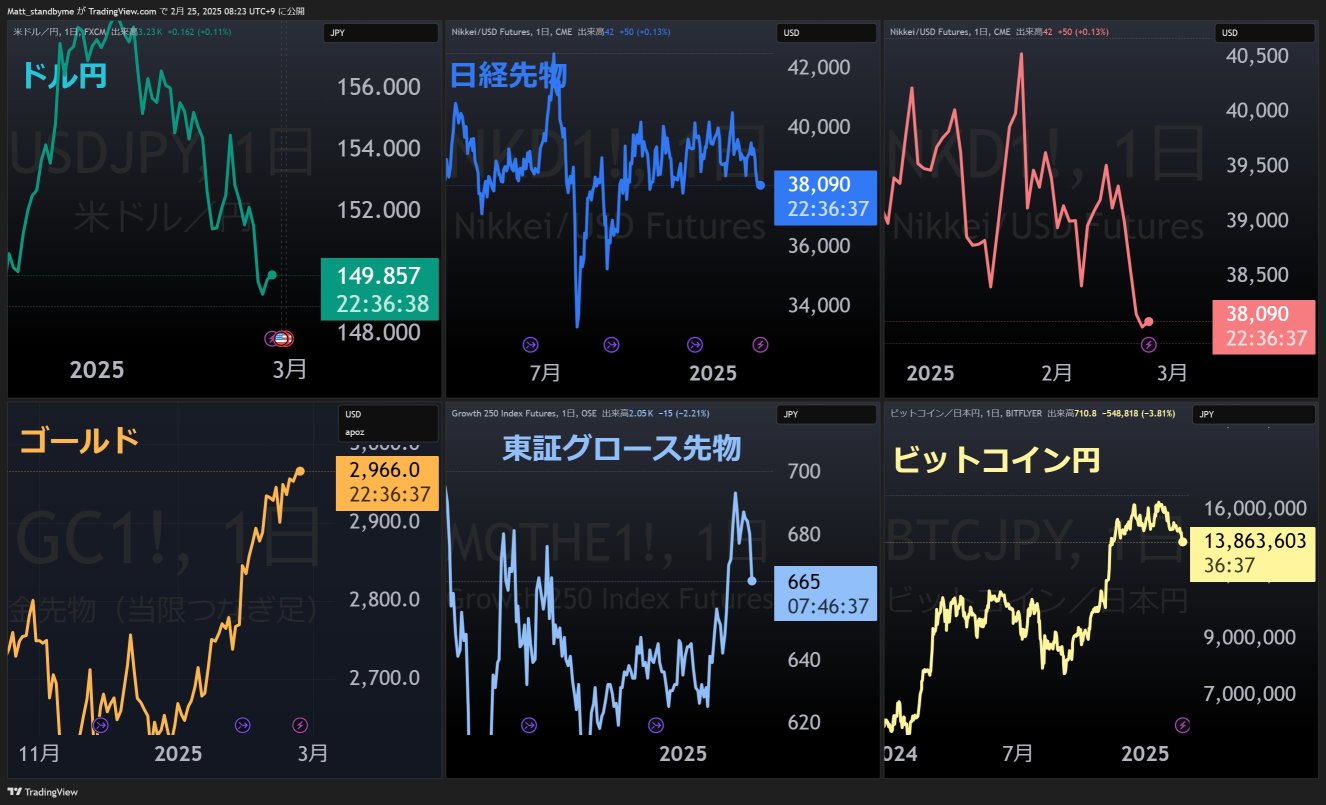Viewport: 1326px width, 805px height.
Task: Click the 7月 label on the Bitcoin time axis
Action: pos(1016,753)
